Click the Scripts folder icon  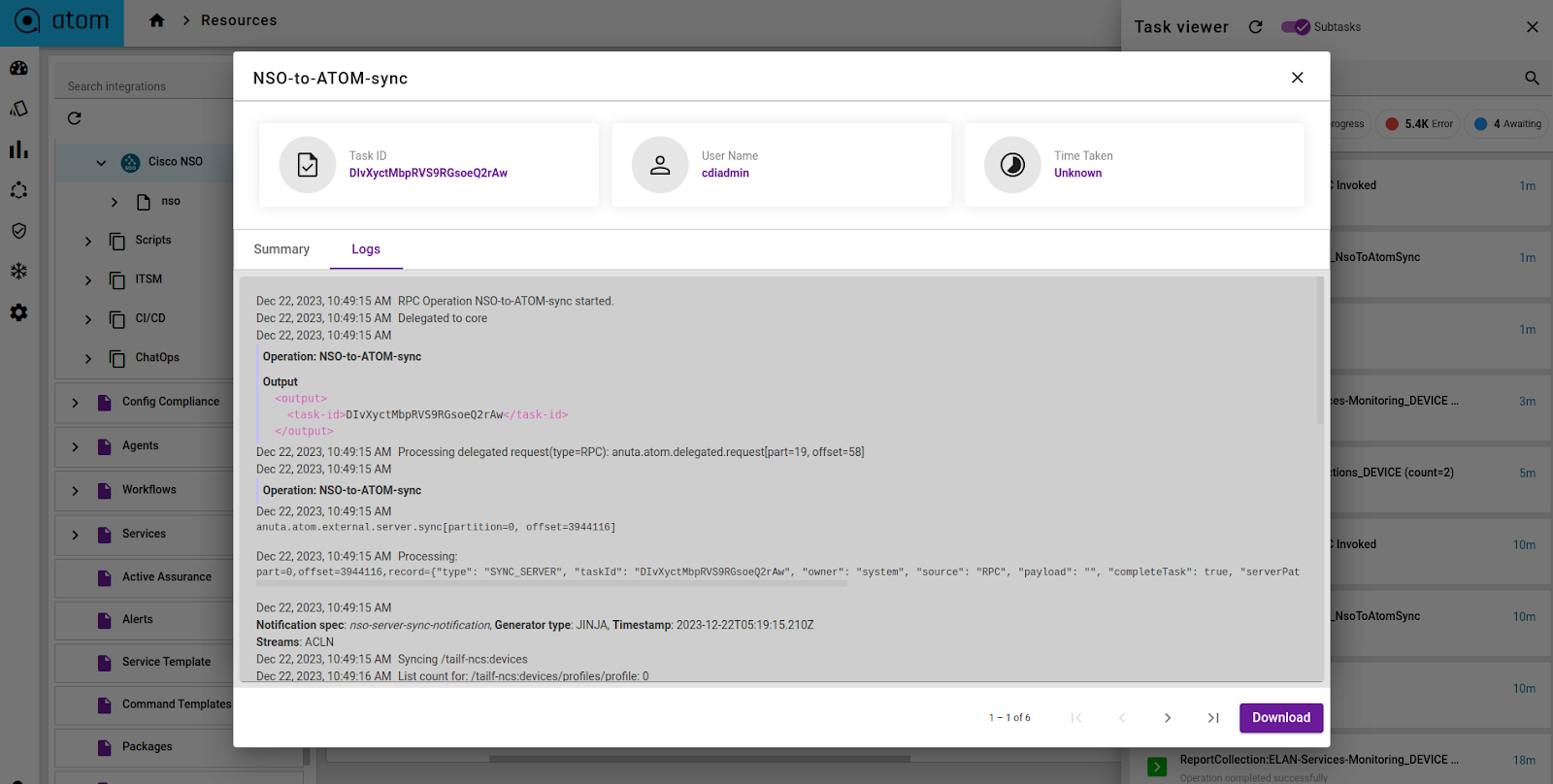tap(117, 241)
